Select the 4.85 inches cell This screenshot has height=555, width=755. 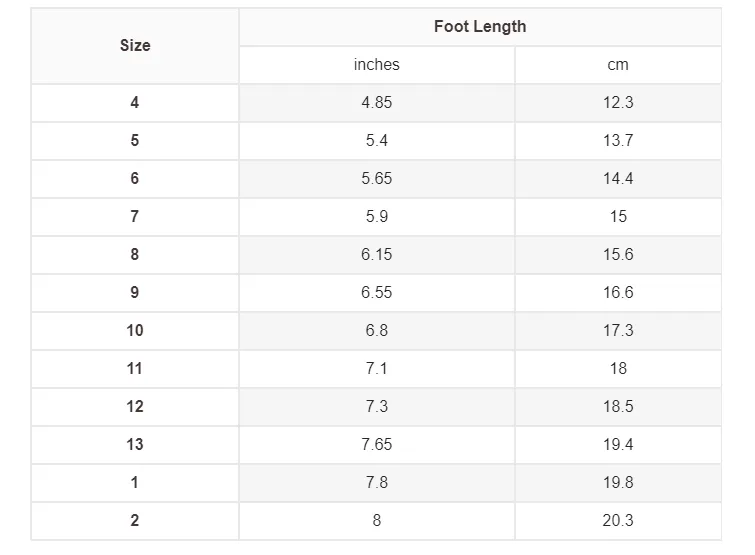[x=377, y=103]
